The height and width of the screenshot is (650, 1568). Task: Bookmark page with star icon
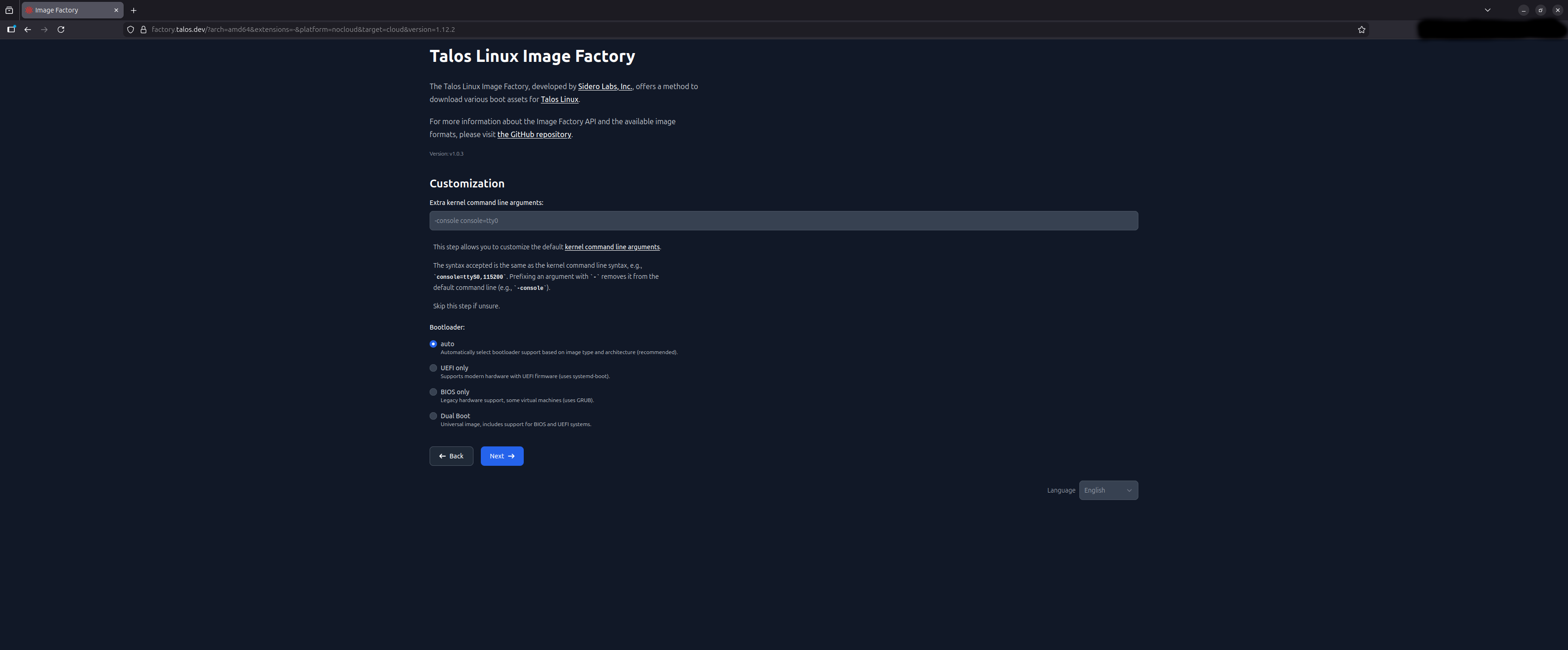tap(1361, 29)
